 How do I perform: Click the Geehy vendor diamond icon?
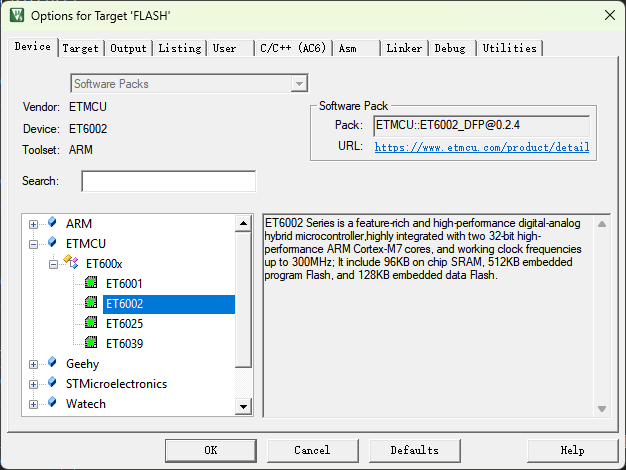coord(52,362)
